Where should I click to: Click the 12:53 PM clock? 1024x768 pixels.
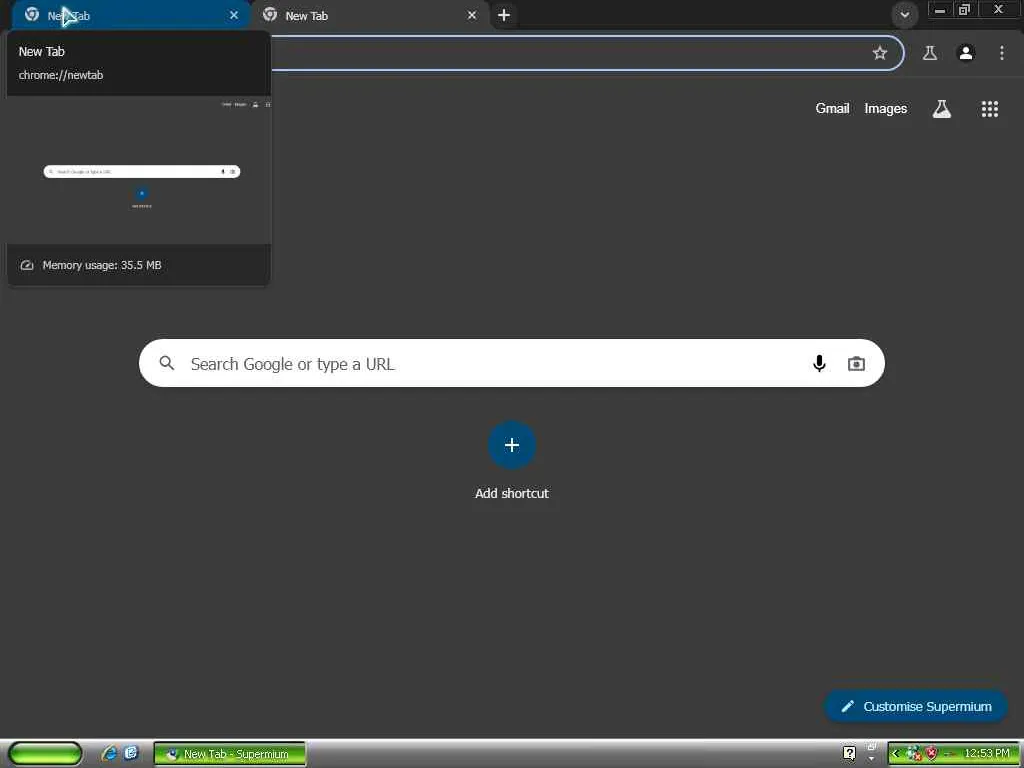pyautogui.click(x=987, y=754)
